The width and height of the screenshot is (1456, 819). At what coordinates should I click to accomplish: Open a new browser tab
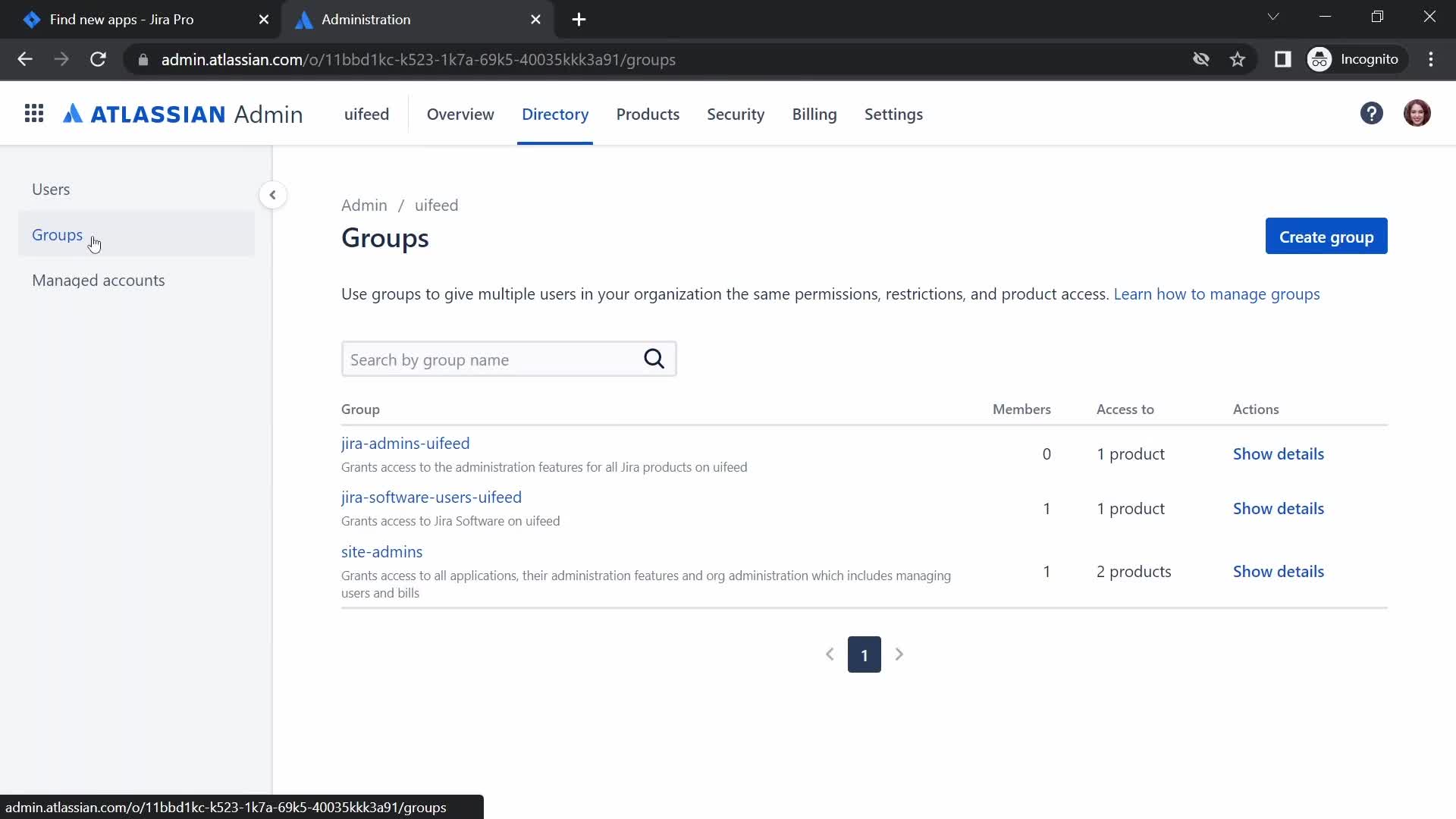click(579, 19)
